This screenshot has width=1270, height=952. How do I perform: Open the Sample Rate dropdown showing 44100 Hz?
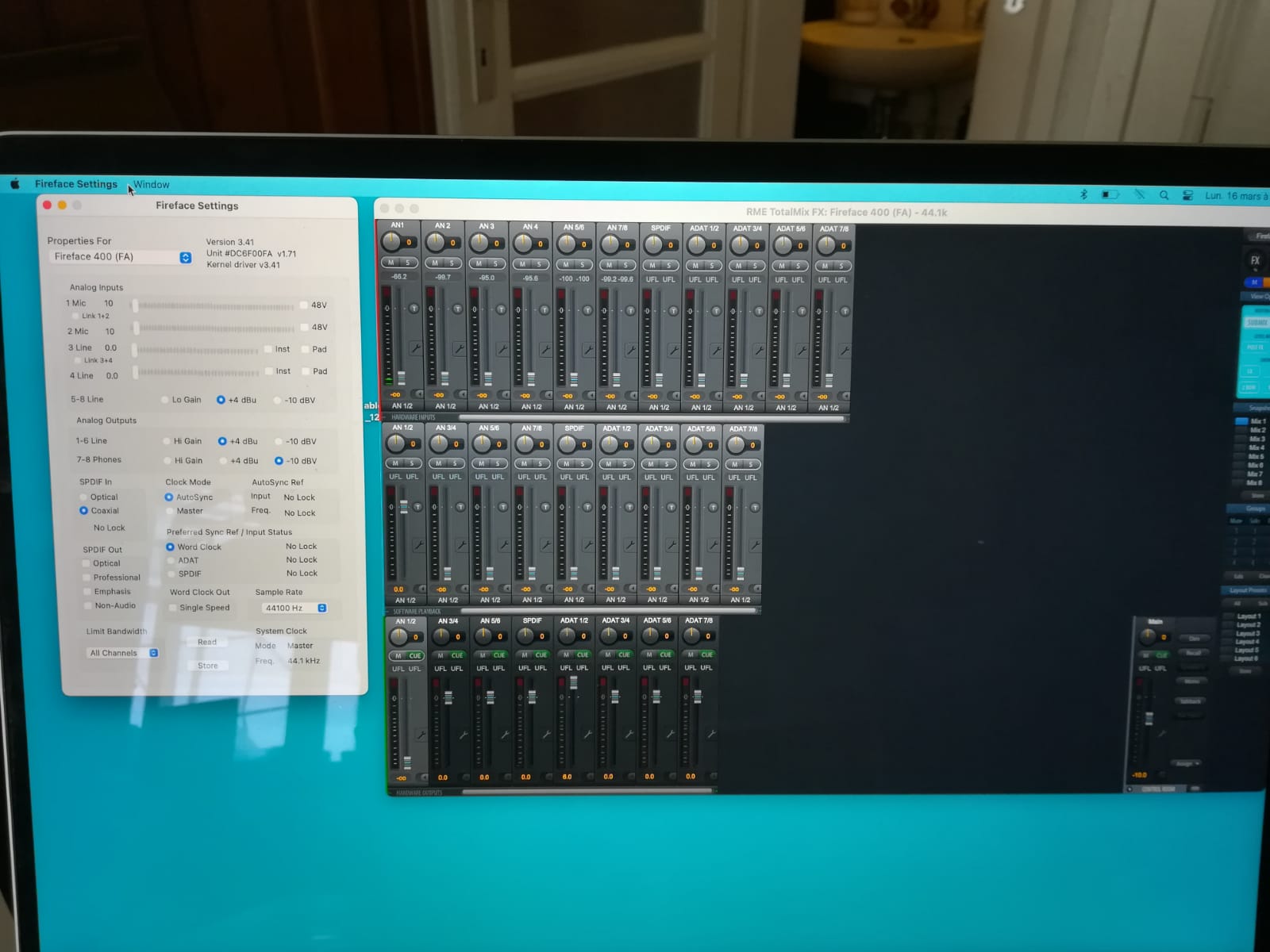pos(293,608)
